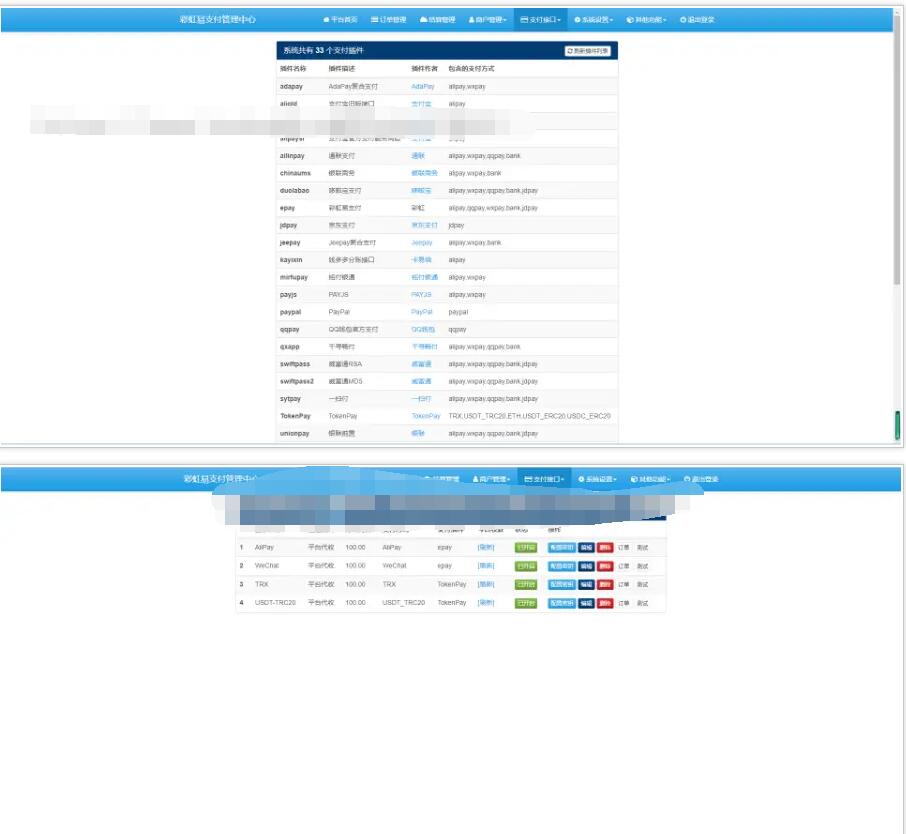Click the 刷新插件列表 refresh button

[587, 50]
